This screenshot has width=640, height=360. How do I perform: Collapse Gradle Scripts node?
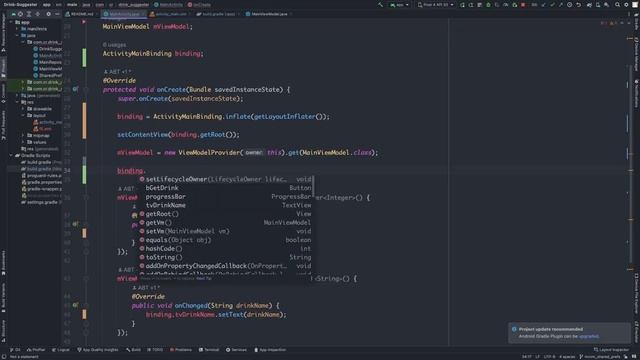click(x=11, y=156)
